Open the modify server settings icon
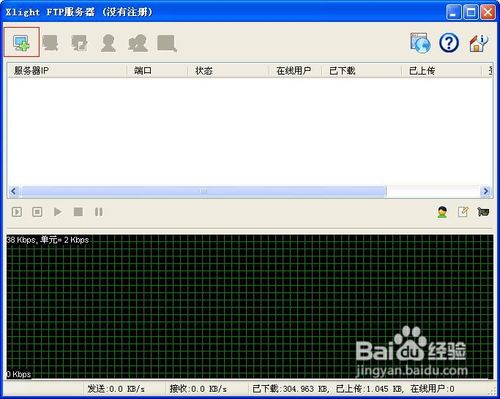The width and height of the screenshot is (500, 399). click(x=79, y=43)
